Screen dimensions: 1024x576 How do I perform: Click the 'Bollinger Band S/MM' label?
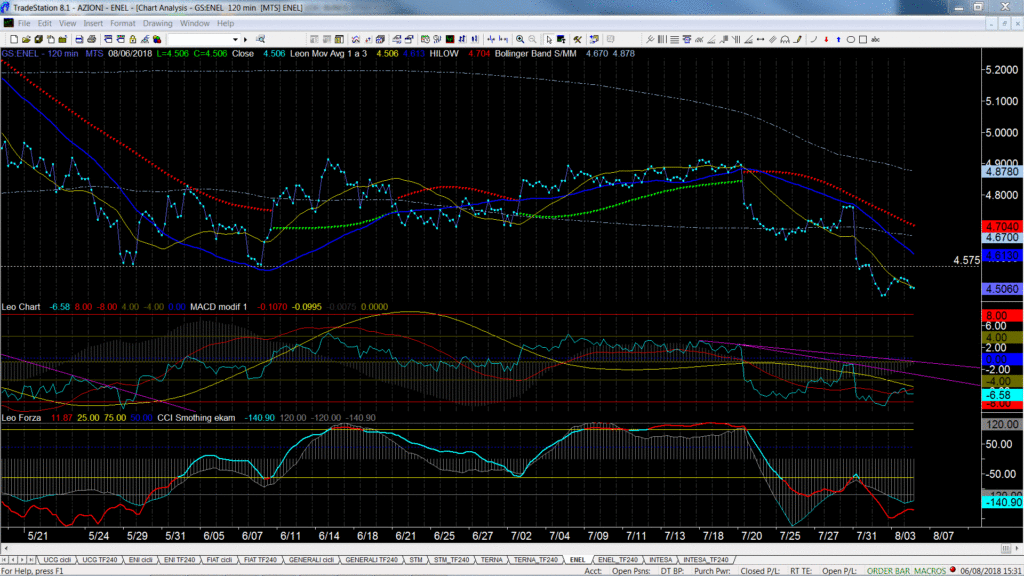[x=536, y=54]
